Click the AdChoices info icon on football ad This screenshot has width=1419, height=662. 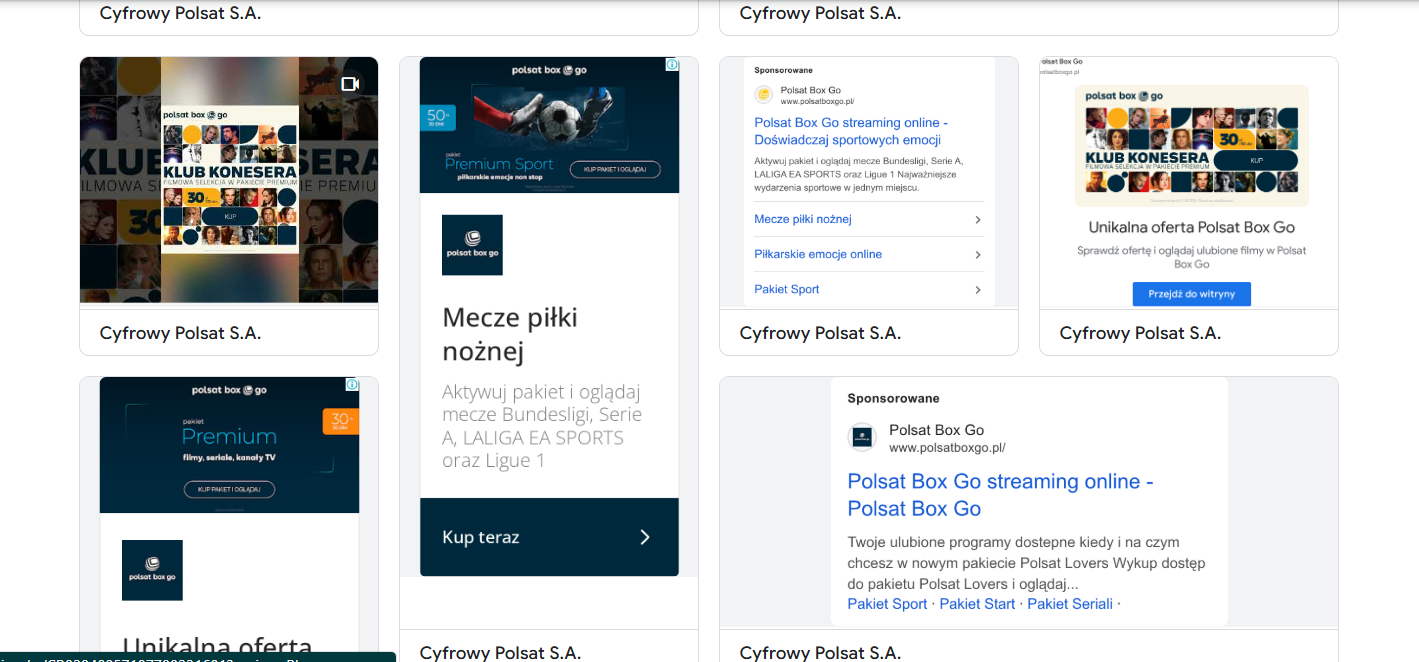pyautogui.click(x=672, y=65)
